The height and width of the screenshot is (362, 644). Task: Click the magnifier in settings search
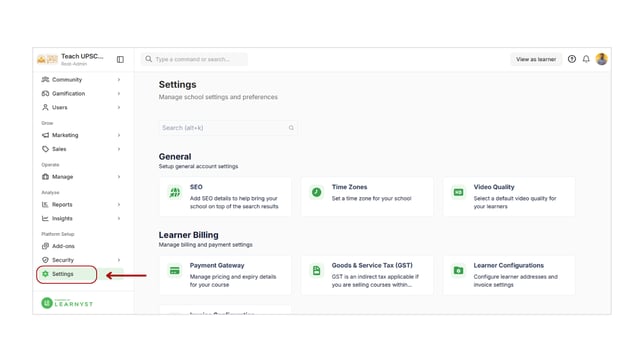(291, 128)
